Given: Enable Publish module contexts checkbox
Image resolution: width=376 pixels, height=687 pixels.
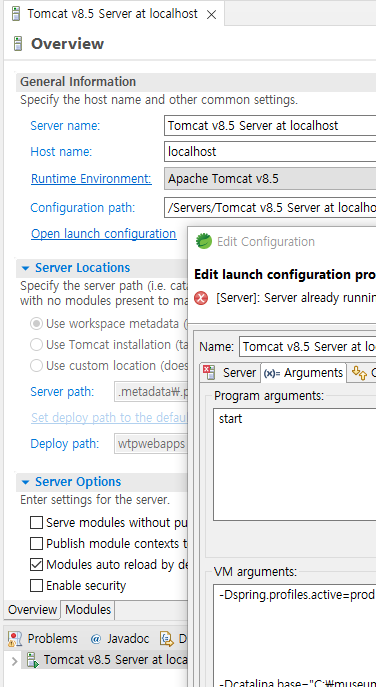Looking at the screenshot, I should [x=36, y=544].
